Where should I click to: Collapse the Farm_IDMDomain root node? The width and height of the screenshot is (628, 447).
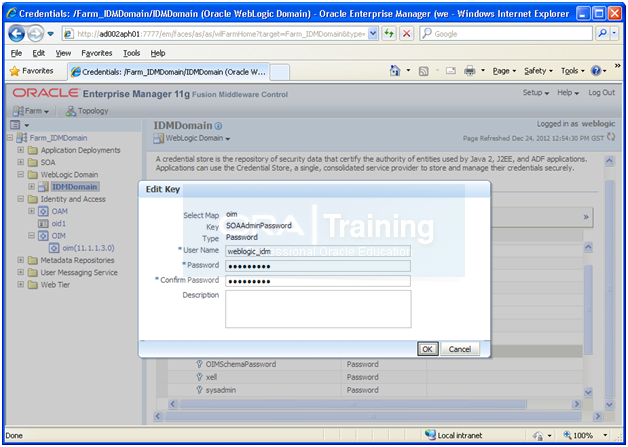point(10,138)
